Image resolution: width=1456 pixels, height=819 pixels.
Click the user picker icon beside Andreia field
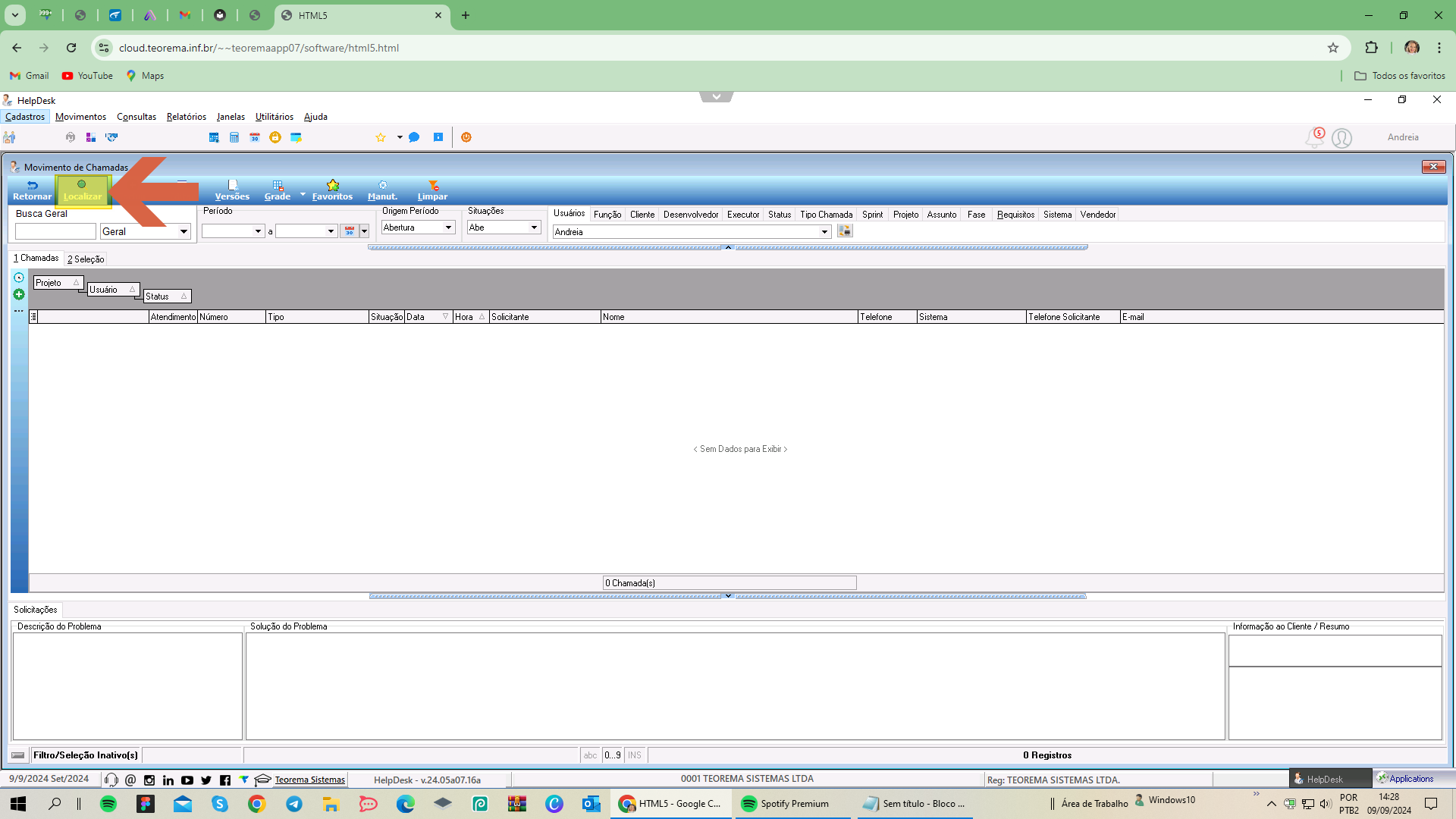[845, 231]
